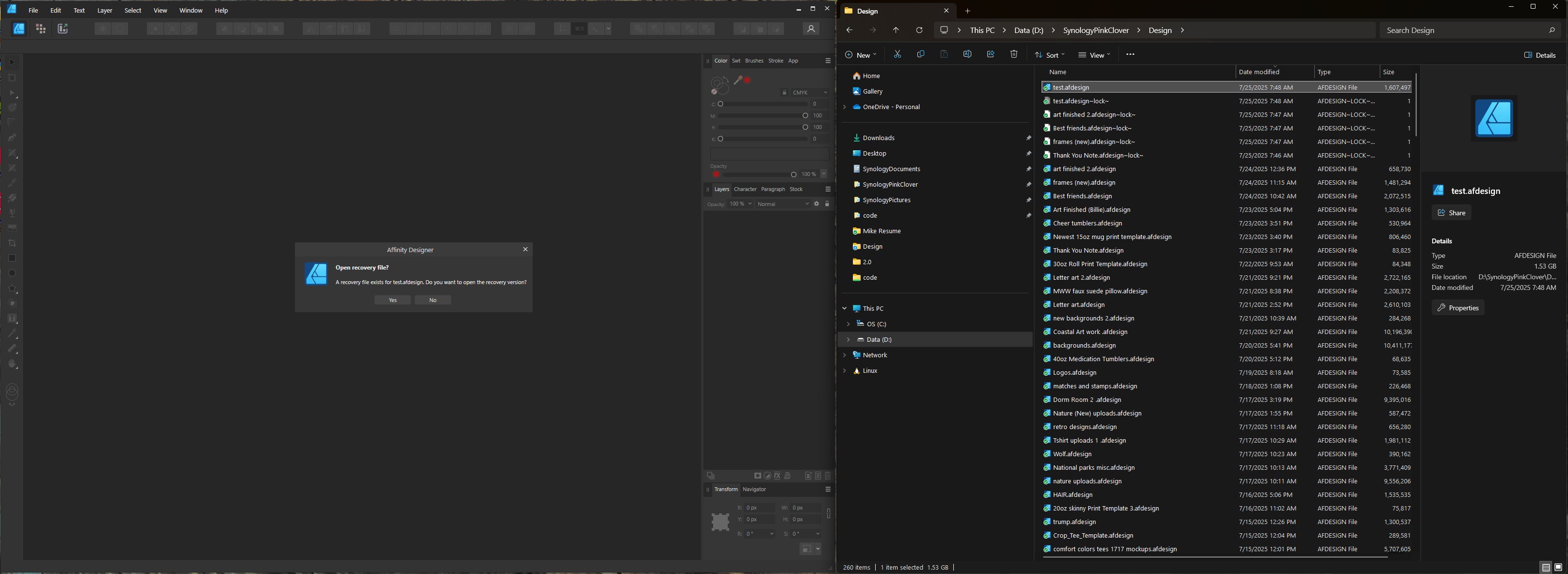
Task: Open the File menu in Affinity Designer
Action: (33, 10)
